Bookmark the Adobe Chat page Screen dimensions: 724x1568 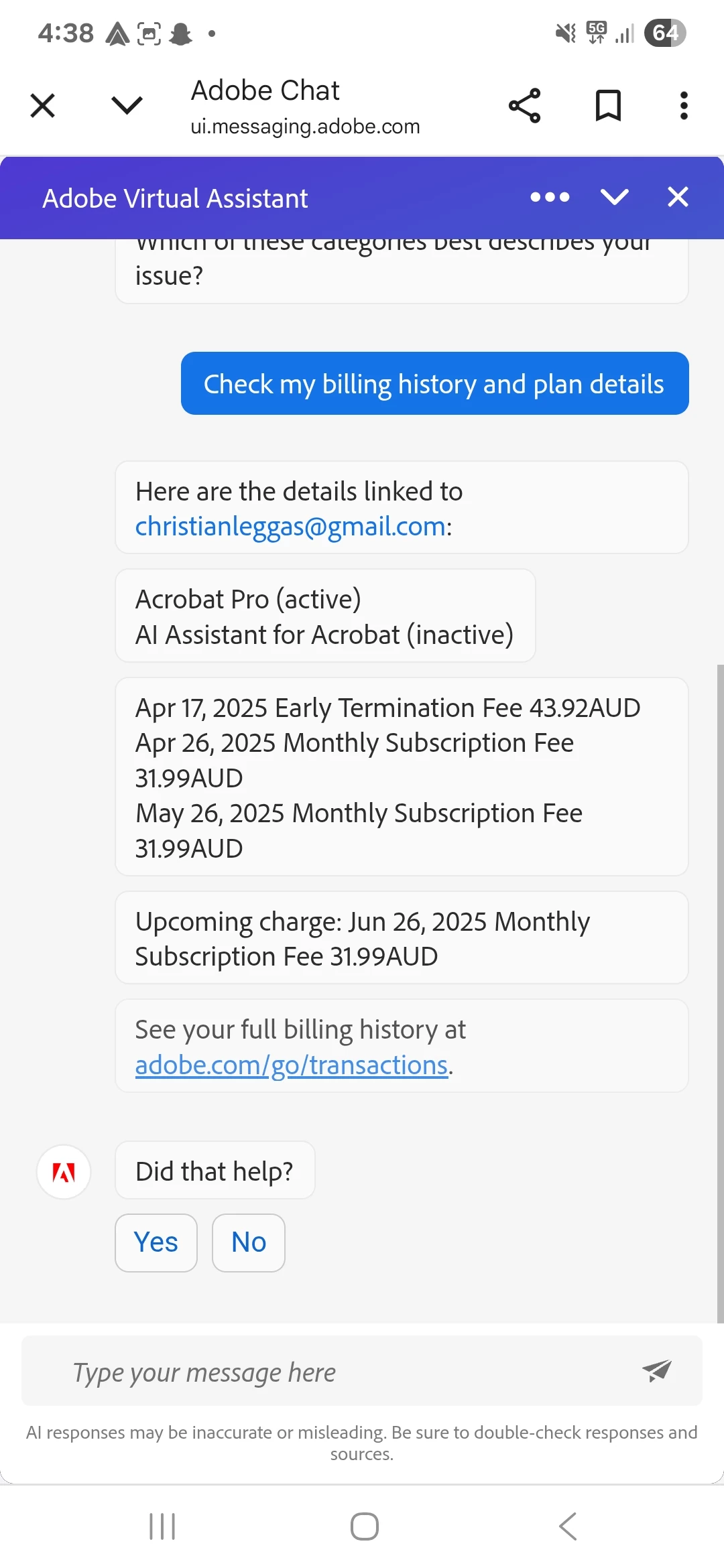pyautogui.click(x=608, y=105)
